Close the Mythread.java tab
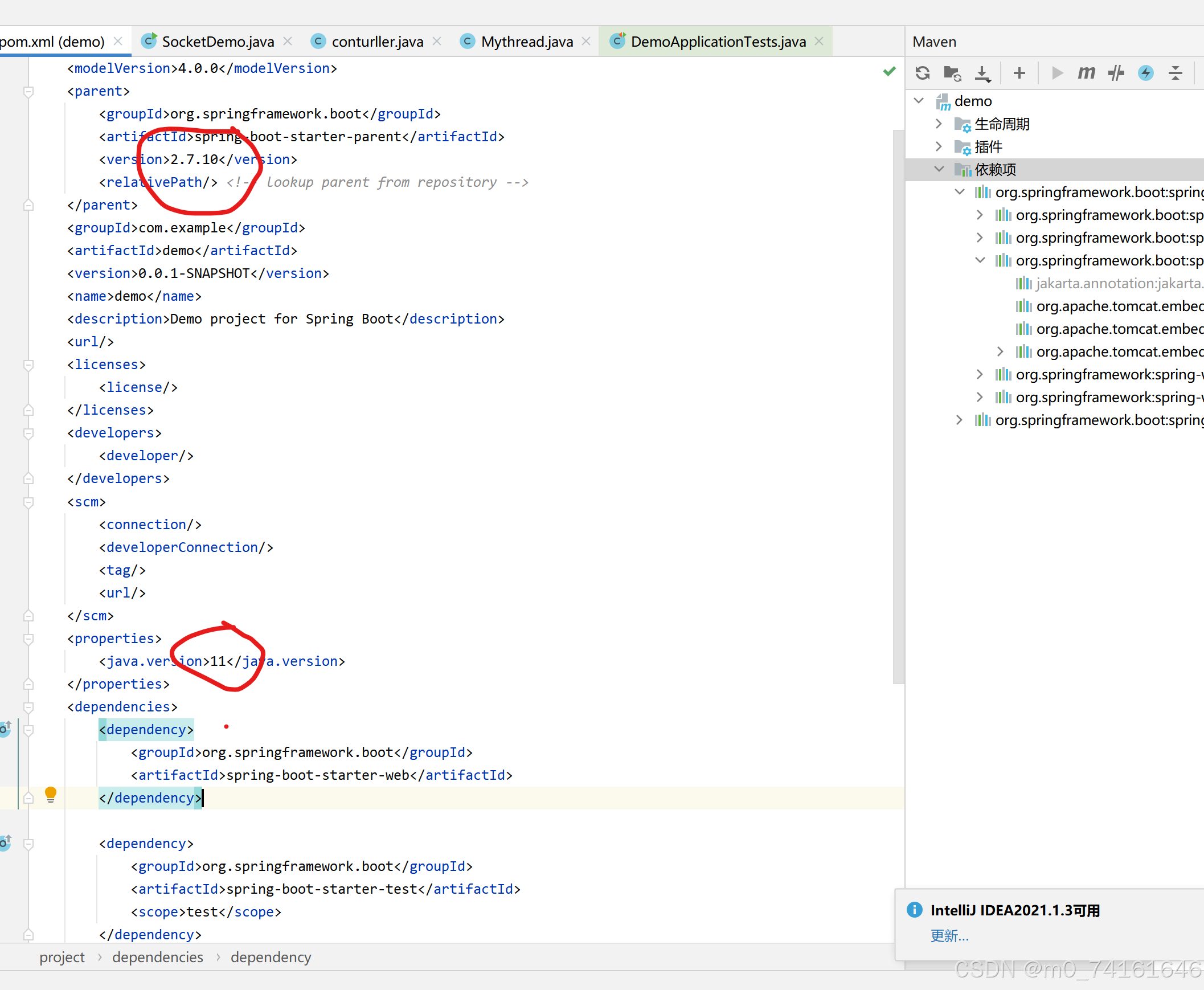 pyautogui.click(x=586, y=42)
